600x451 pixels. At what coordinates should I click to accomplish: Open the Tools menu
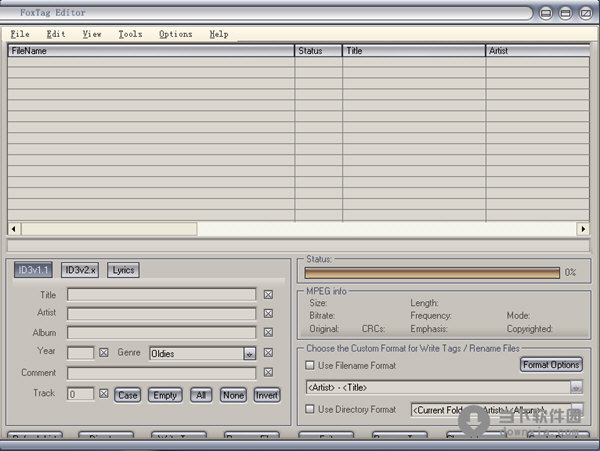(130, 34)
